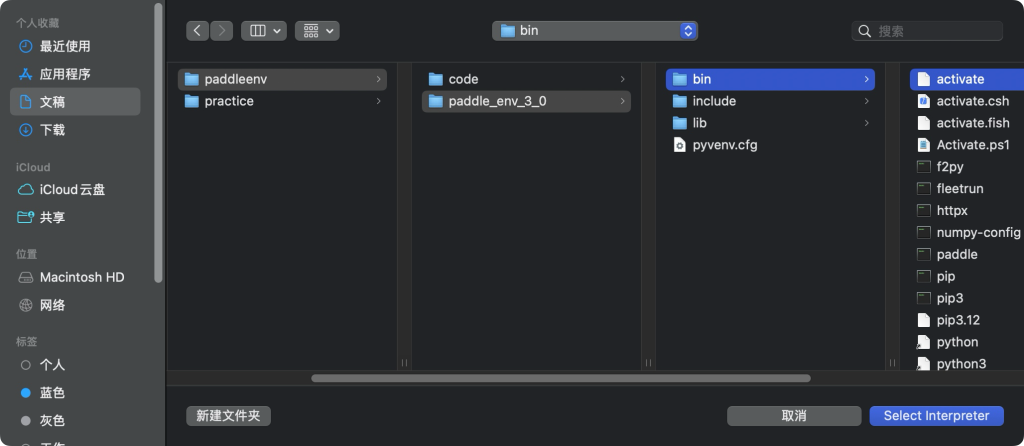Click the Select Interpreter button
Image resolution: width=1024 pixels, height=446 pixels.
click(x=936, y=416)
